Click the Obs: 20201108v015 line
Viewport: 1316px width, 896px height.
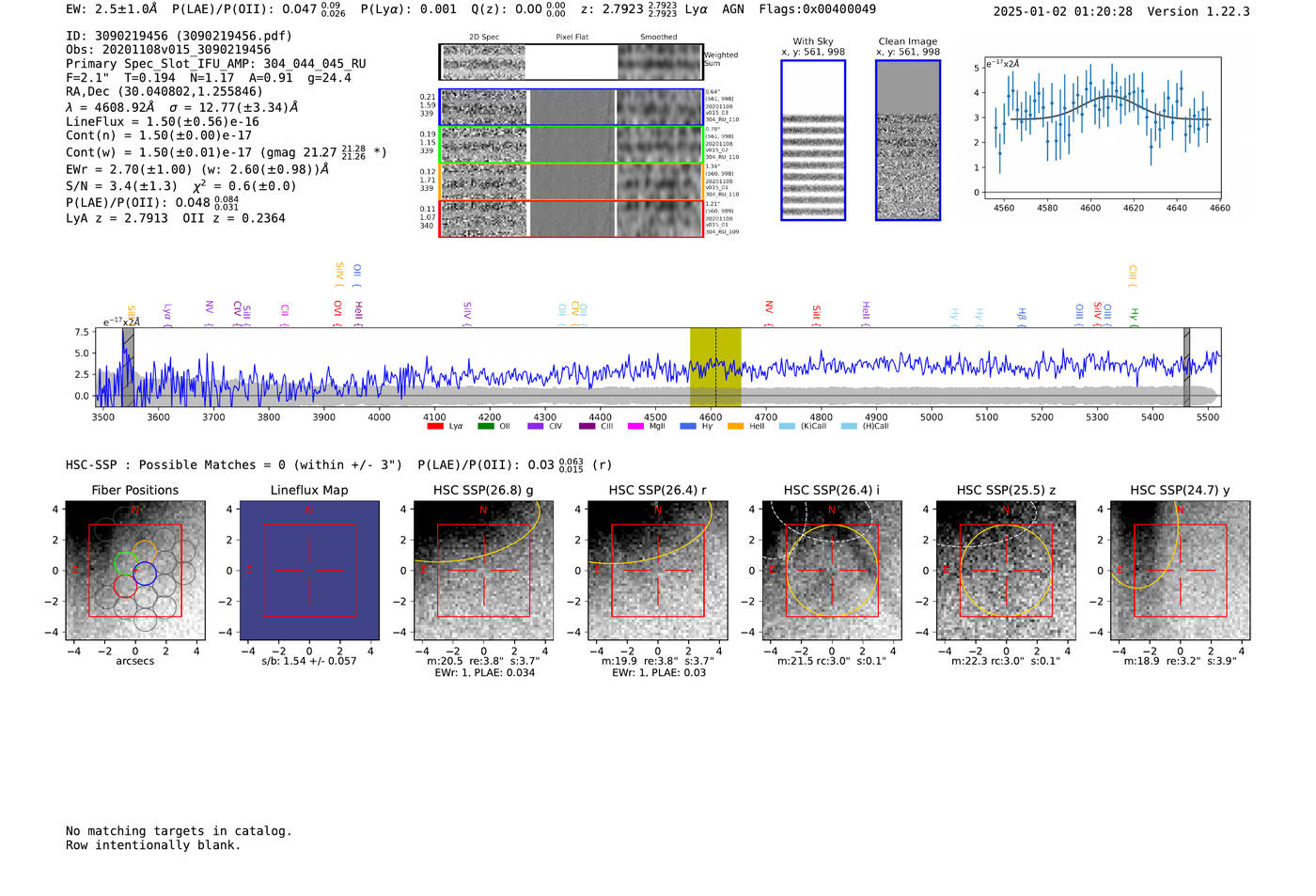(168, 50)
